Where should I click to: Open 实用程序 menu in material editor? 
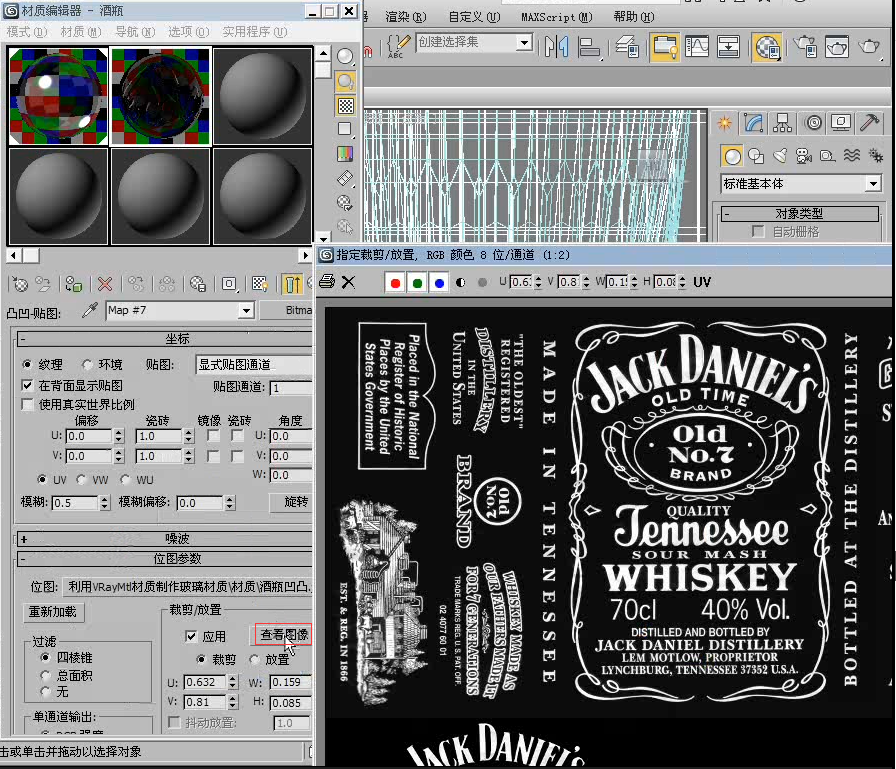pos(254,32)
